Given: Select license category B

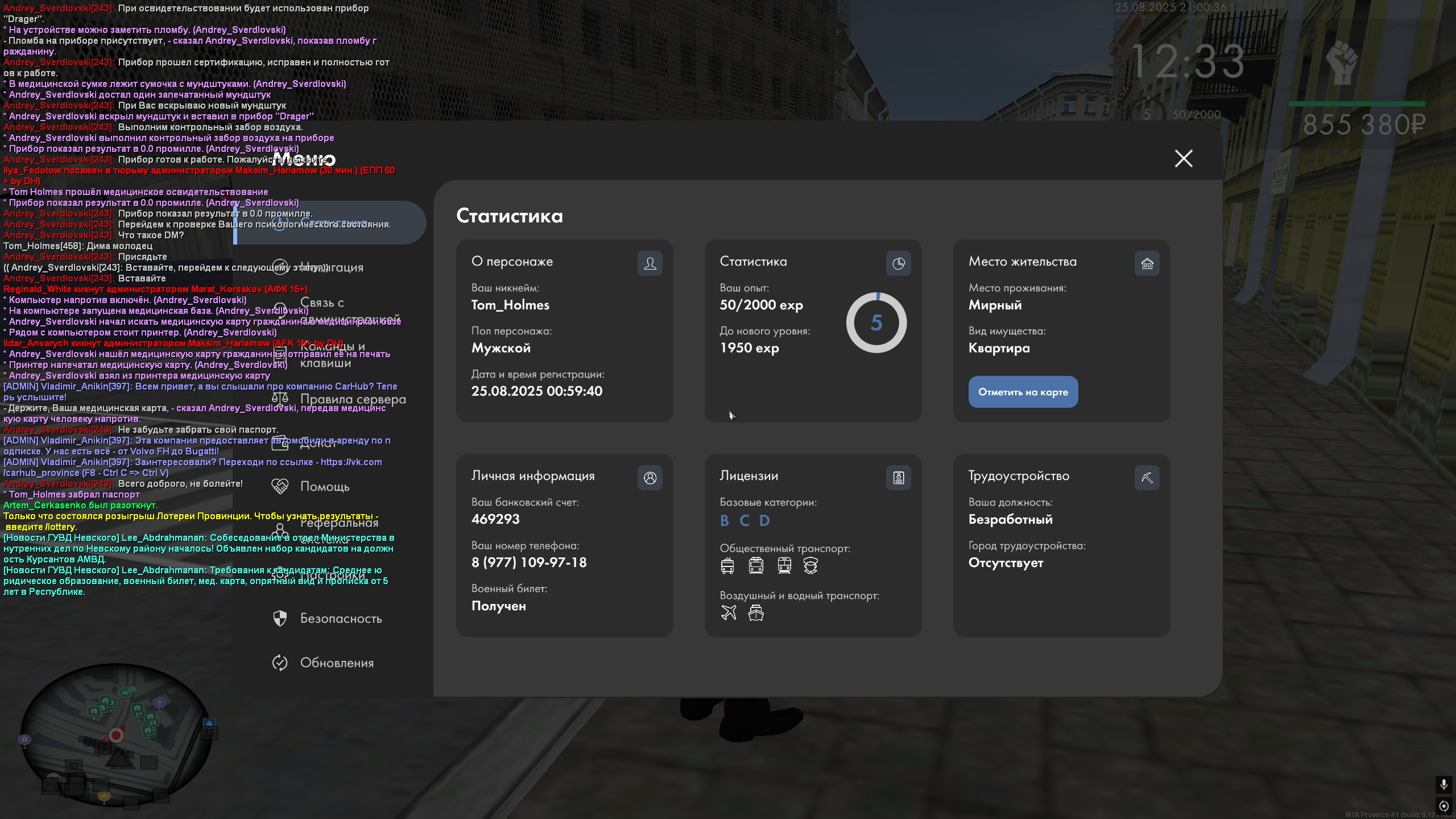Looking at the screenshot, I should [x=724, y=520].
